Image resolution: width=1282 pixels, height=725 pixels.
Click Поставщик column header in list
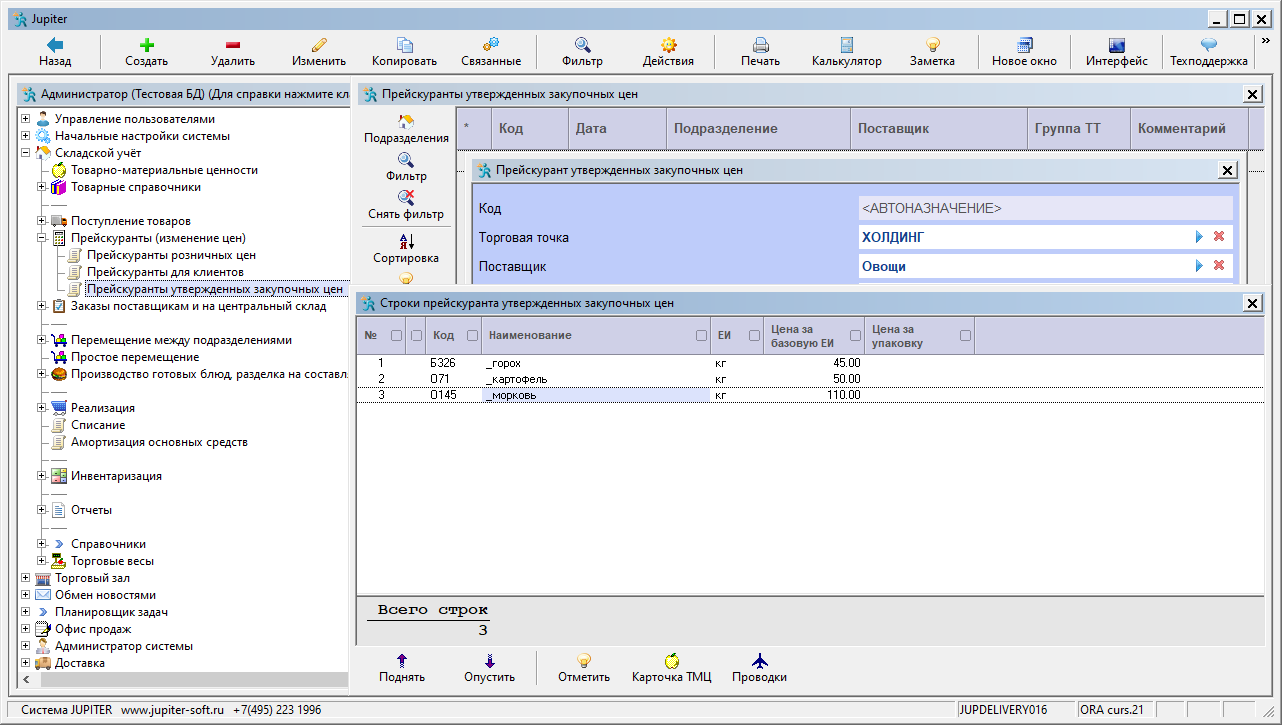tap(939, 129)
